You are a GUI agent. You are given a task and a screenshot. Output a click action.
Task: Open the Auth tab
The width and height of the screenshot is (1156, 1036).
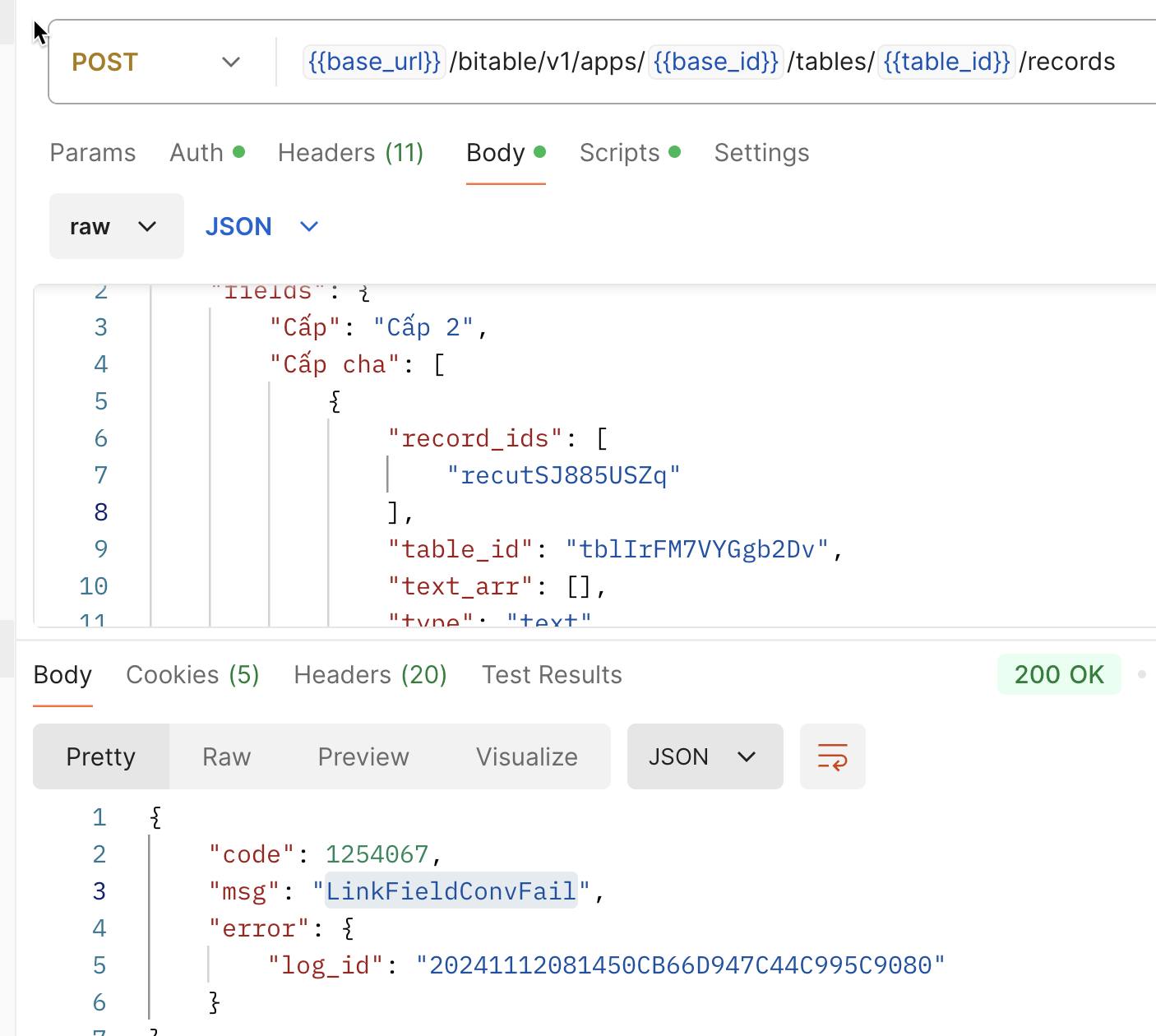pyautogui.click(x=207, y=153)
